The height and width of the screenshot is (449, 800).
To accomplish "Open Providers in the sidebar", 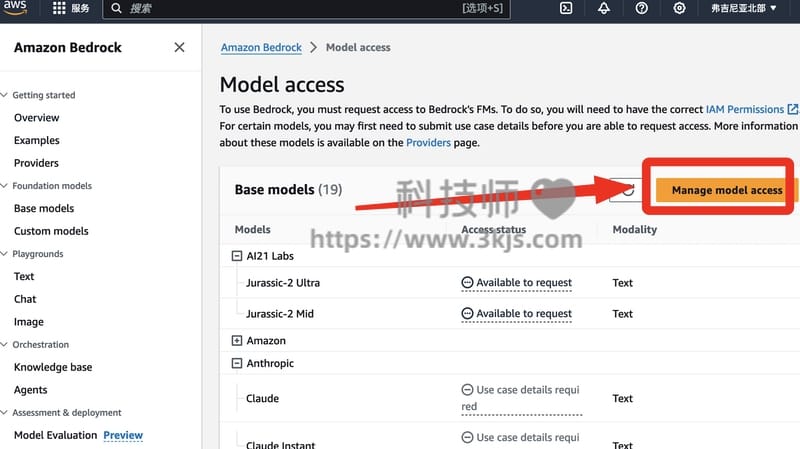I will (x=36, y=163).
